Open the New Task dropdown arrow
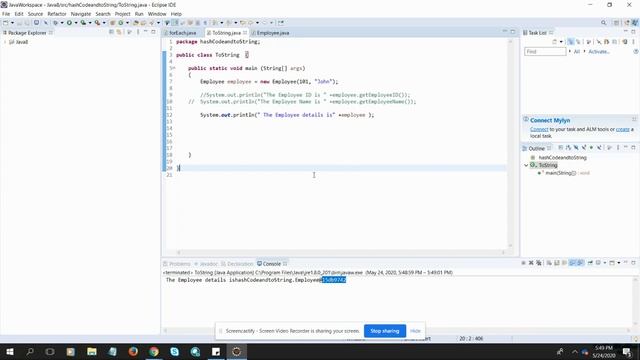The image size is (640, 360). click(561, 42)
